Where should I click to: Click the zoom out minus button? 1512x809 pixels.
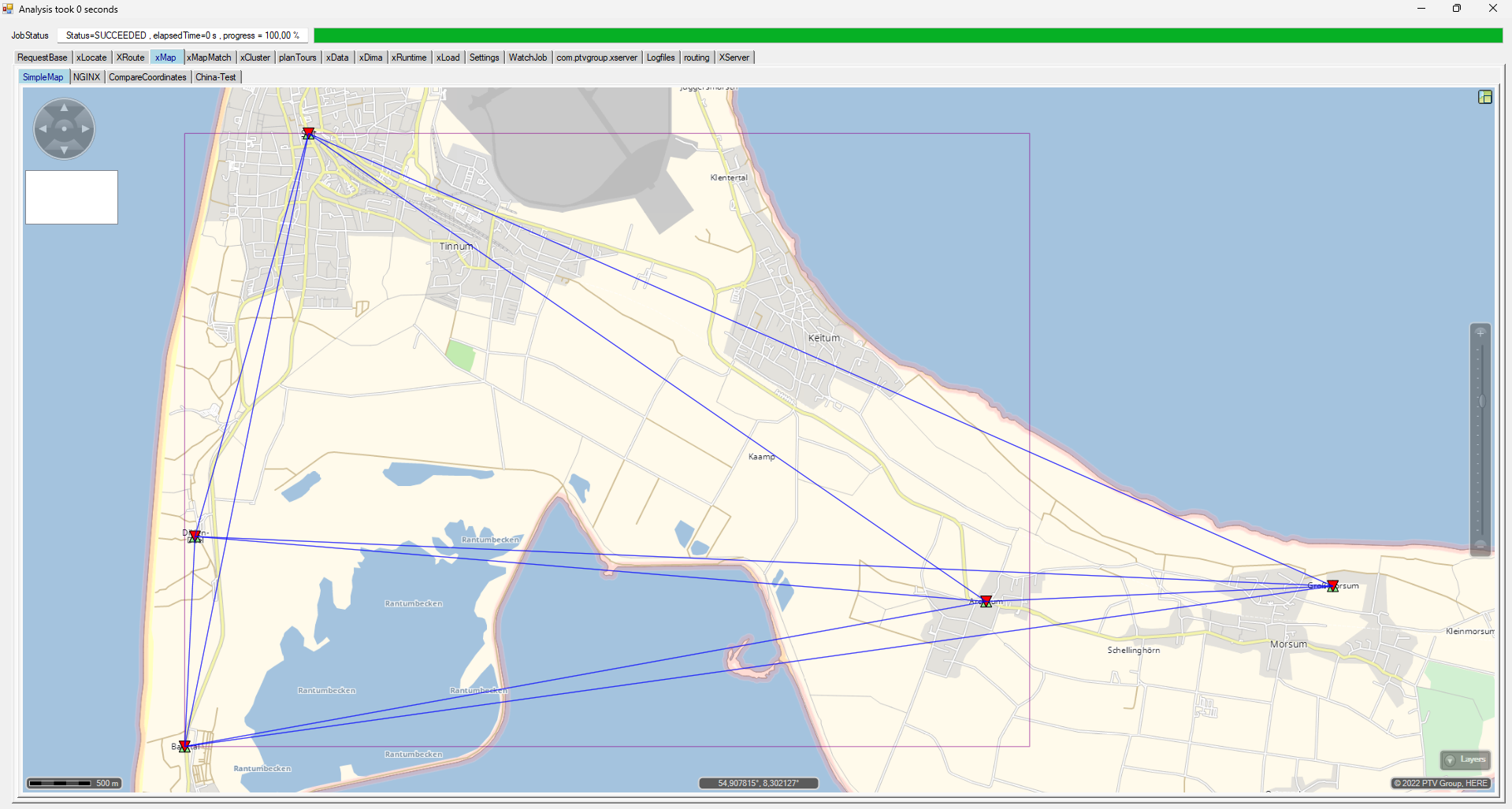(x=1480, y=545)
